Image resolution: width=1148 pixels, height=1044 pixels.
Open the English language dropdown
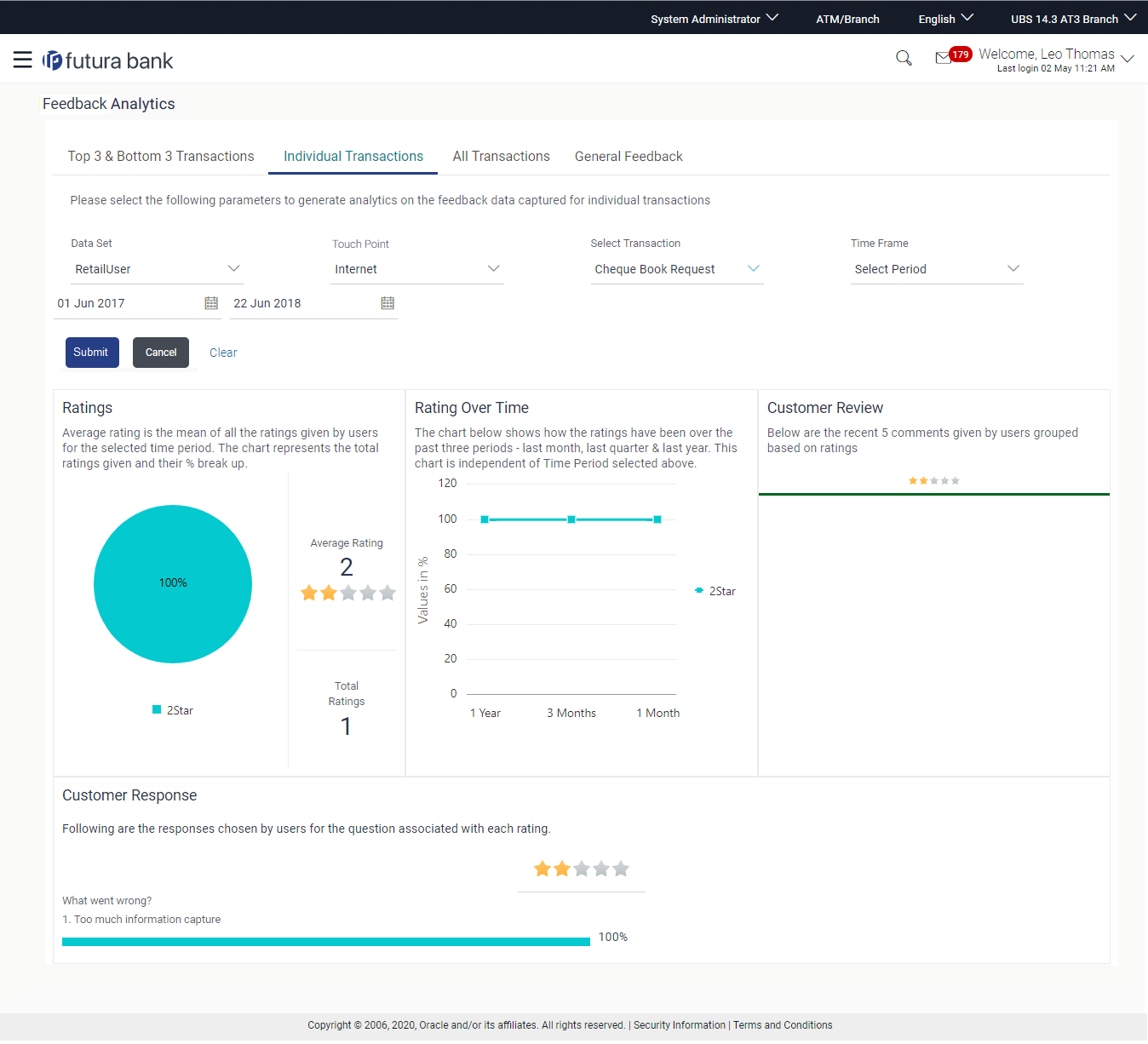coord(945,18)
